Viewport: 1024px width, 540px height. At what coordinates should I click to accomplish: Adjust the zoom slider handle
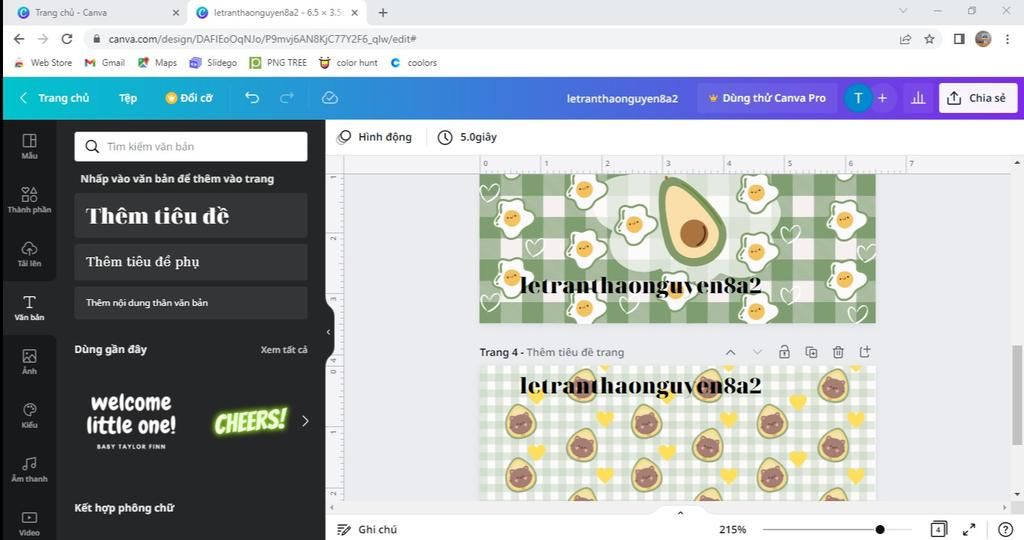click(x=880, y=530)
